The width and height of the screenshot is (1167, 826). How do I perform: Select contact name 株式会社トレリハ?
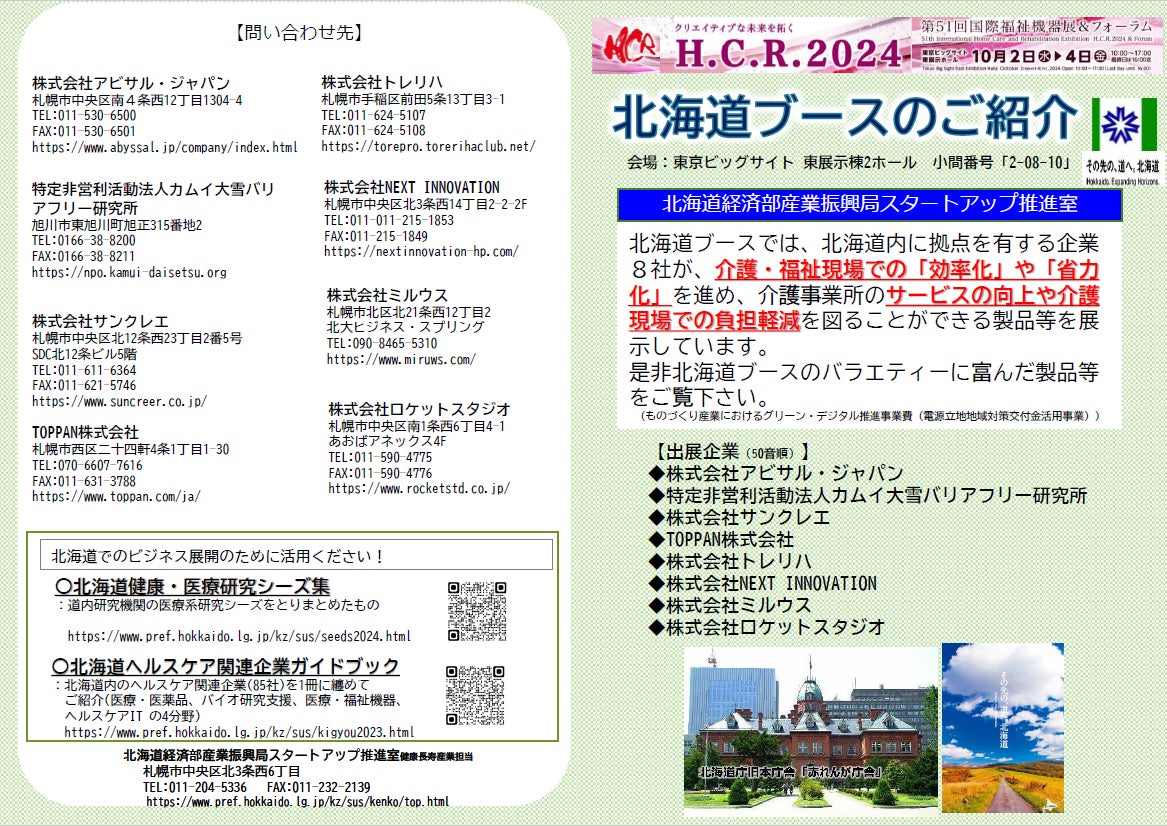[382, 82]
